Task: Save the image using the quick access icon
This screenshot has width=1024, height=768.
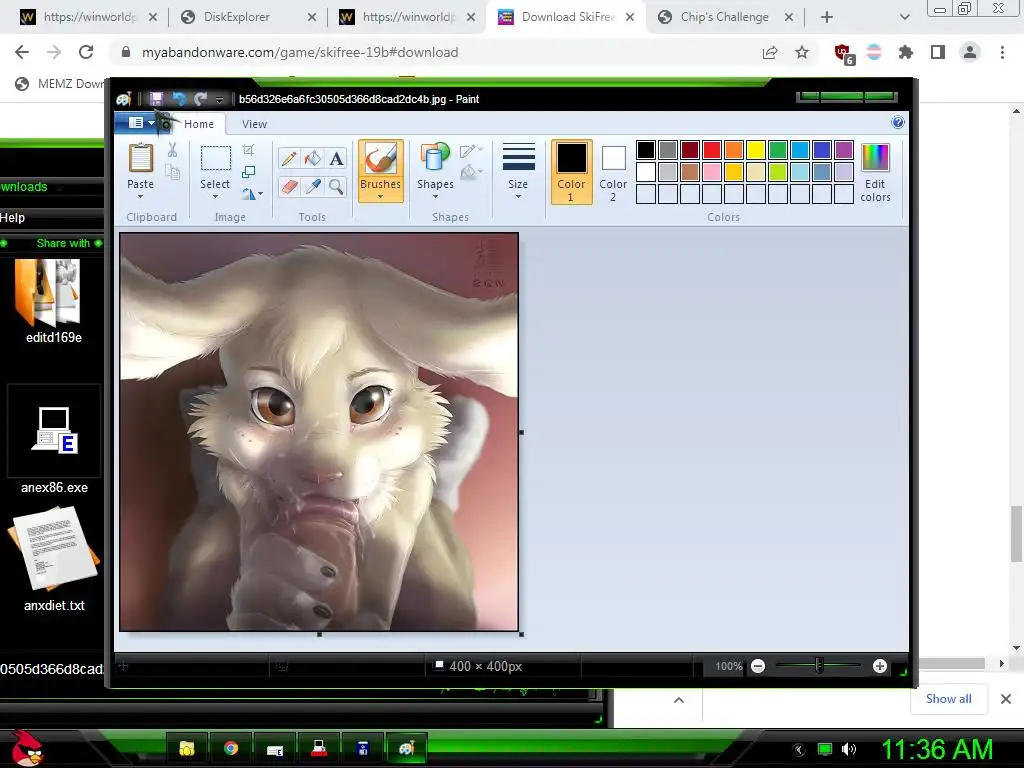Action: point(156,99)
